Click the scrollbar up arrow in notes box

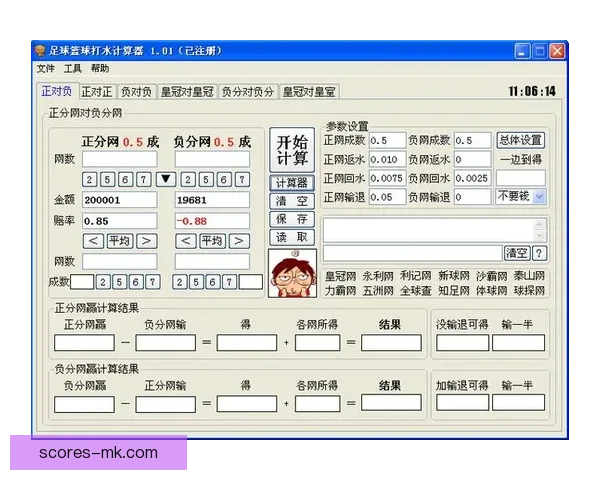[539, 225]
